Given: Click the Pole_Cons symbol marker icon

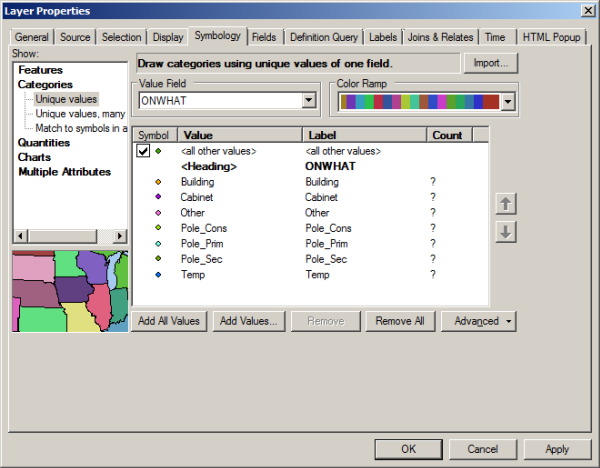Looking at the screenshot, I should (158, 228).
